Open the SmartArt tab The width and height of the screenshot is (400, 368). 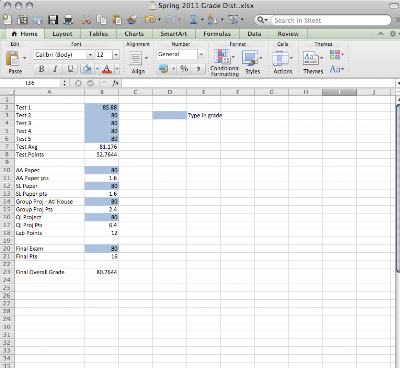point(173,34)
